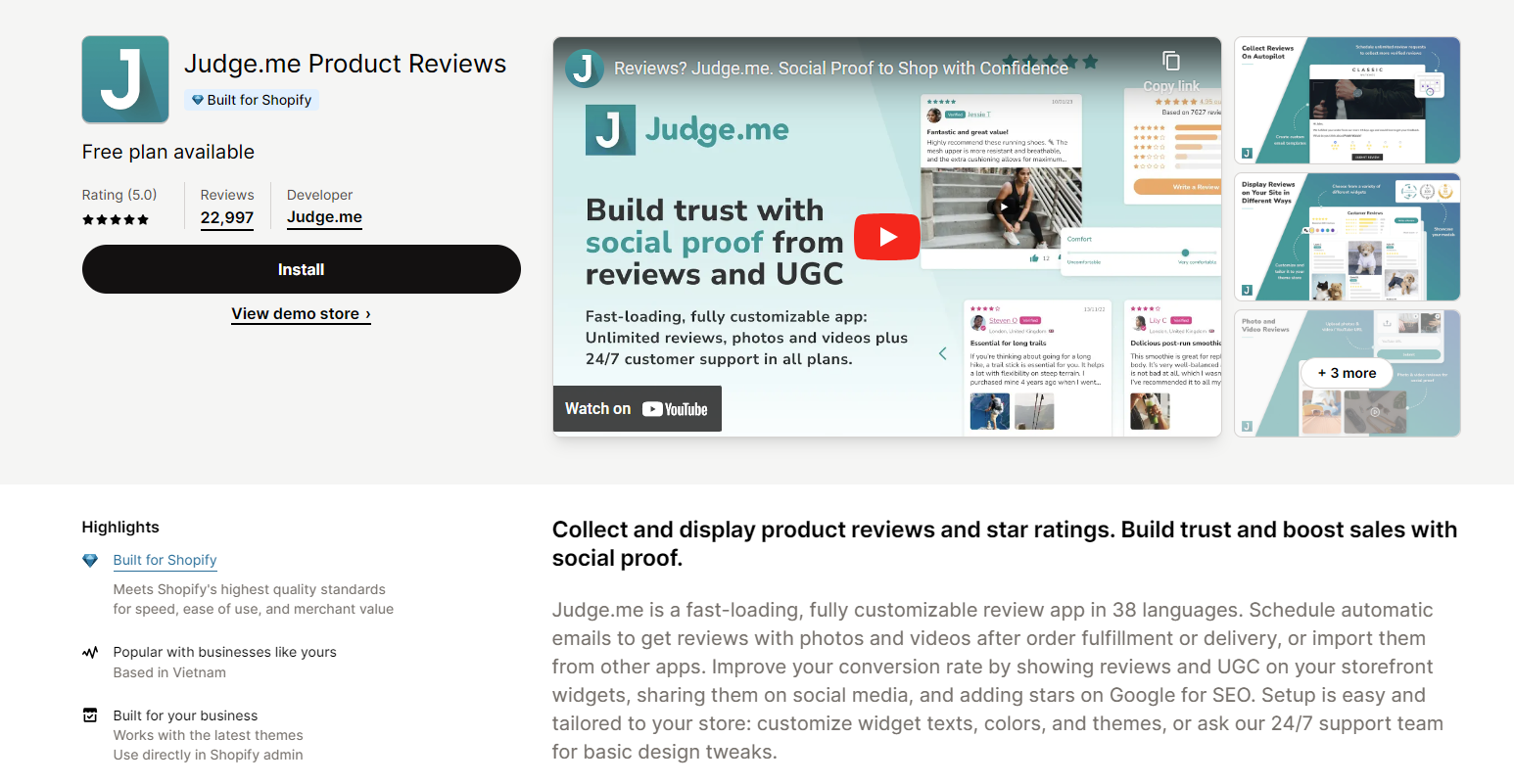Click the Judge.me Product Reviews heading
The image size is (1514, 784).
(x=346, y=64)
